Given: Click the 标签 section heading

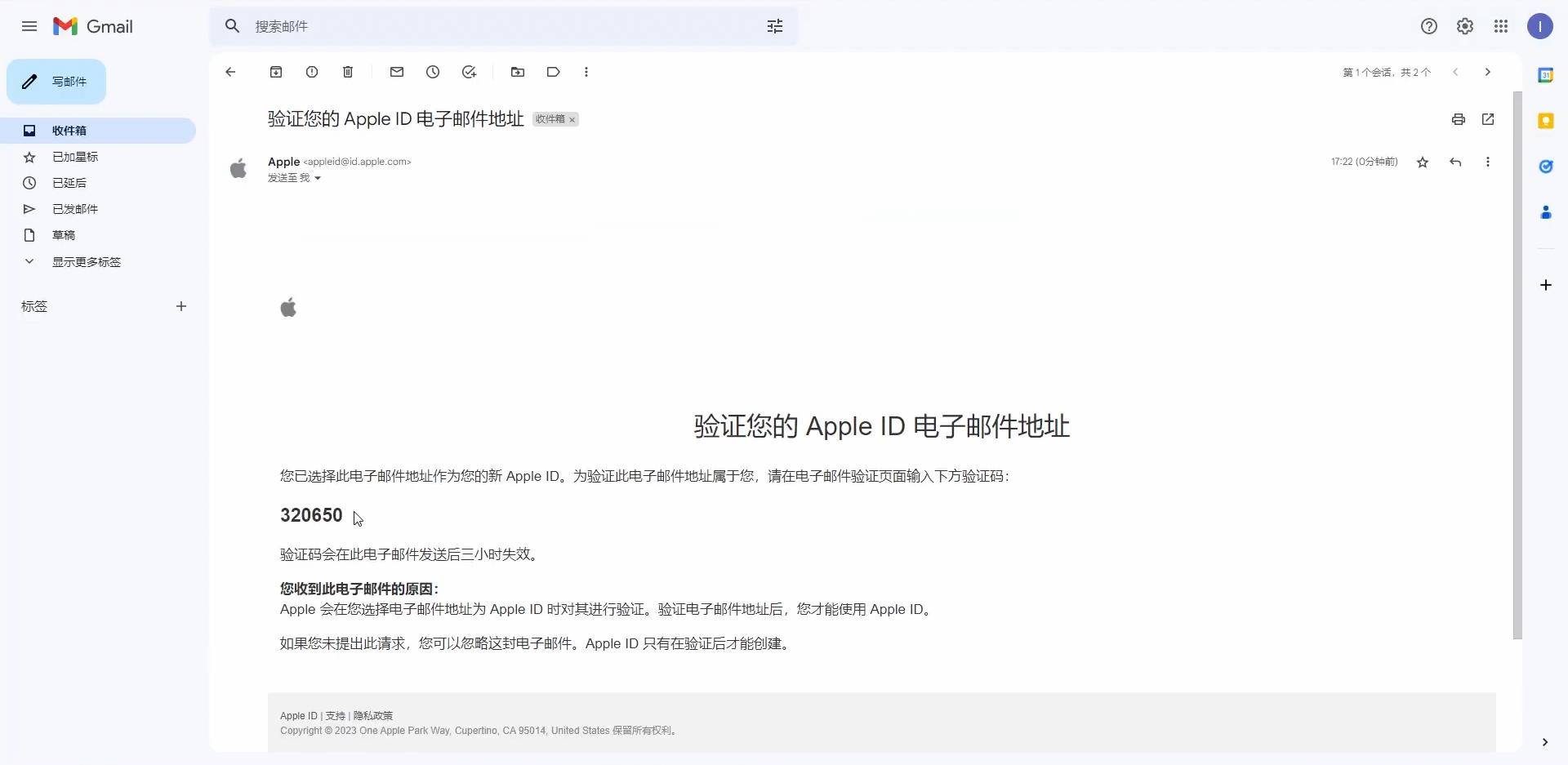Looking at the screenshot, I should click(x=34, y=306).
